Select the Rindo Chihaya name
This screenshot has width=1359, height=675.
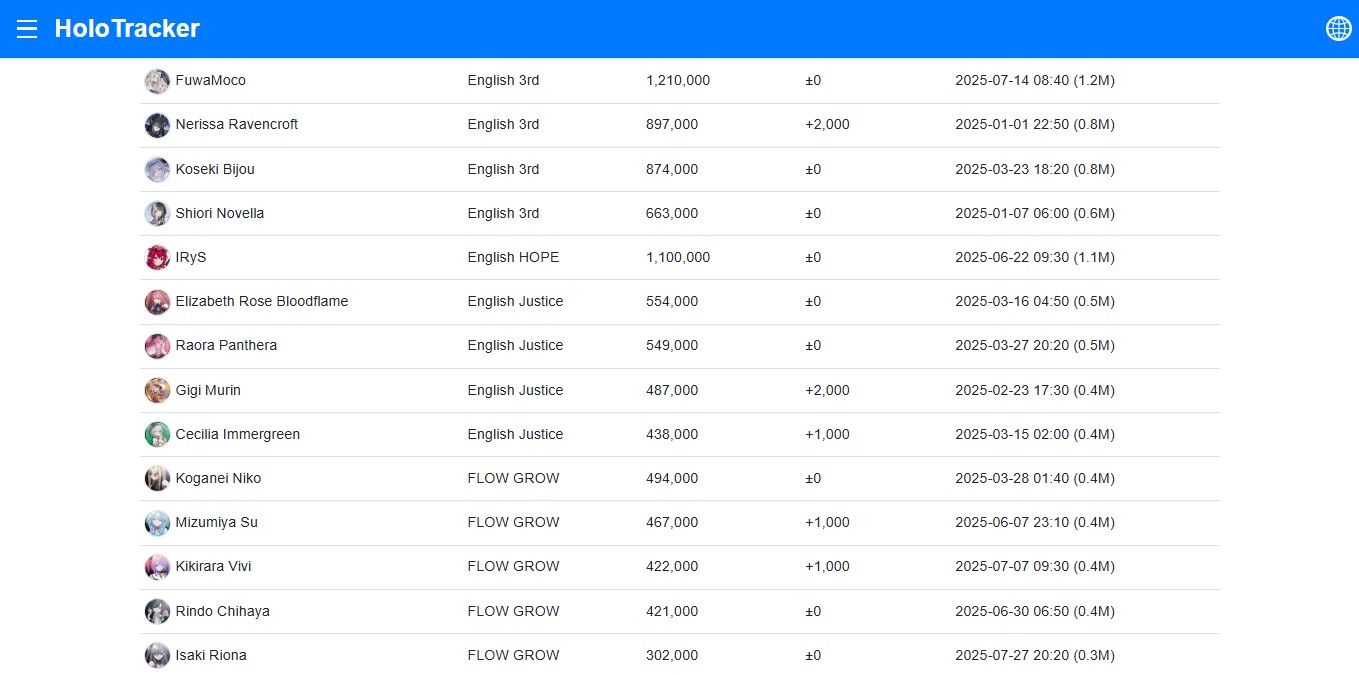coord(223,611)
